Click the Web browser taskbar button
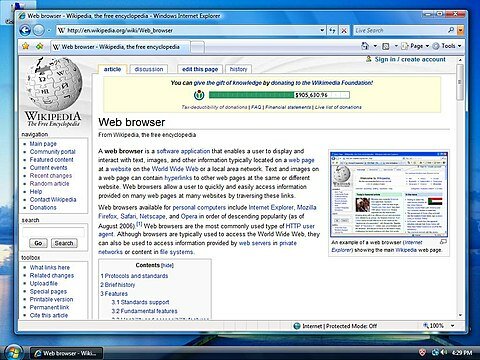Screen dimensions: 480x360 click(66, 353)
